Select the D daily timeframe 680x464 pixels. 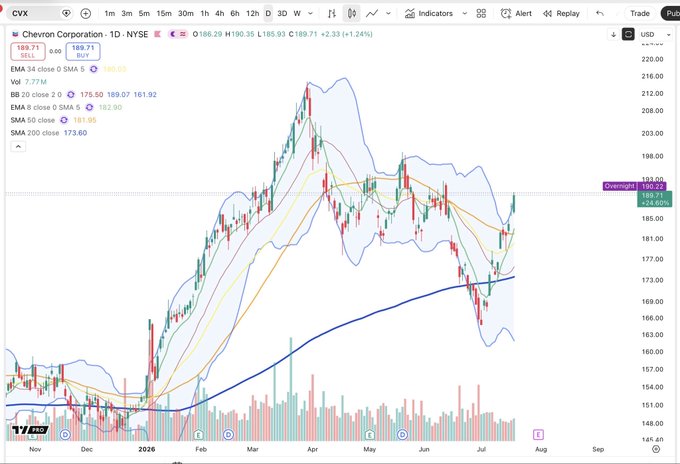click(x=268, y=13)
